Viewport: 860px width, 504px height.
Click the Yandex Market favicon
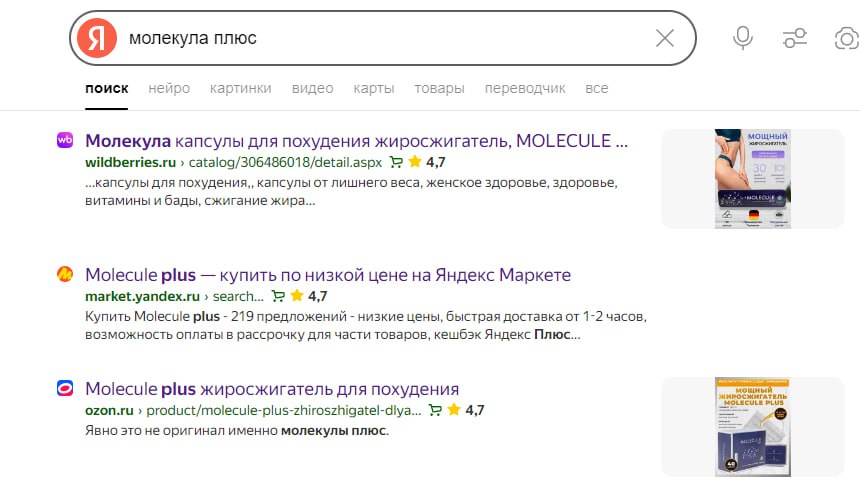[65, 274]
